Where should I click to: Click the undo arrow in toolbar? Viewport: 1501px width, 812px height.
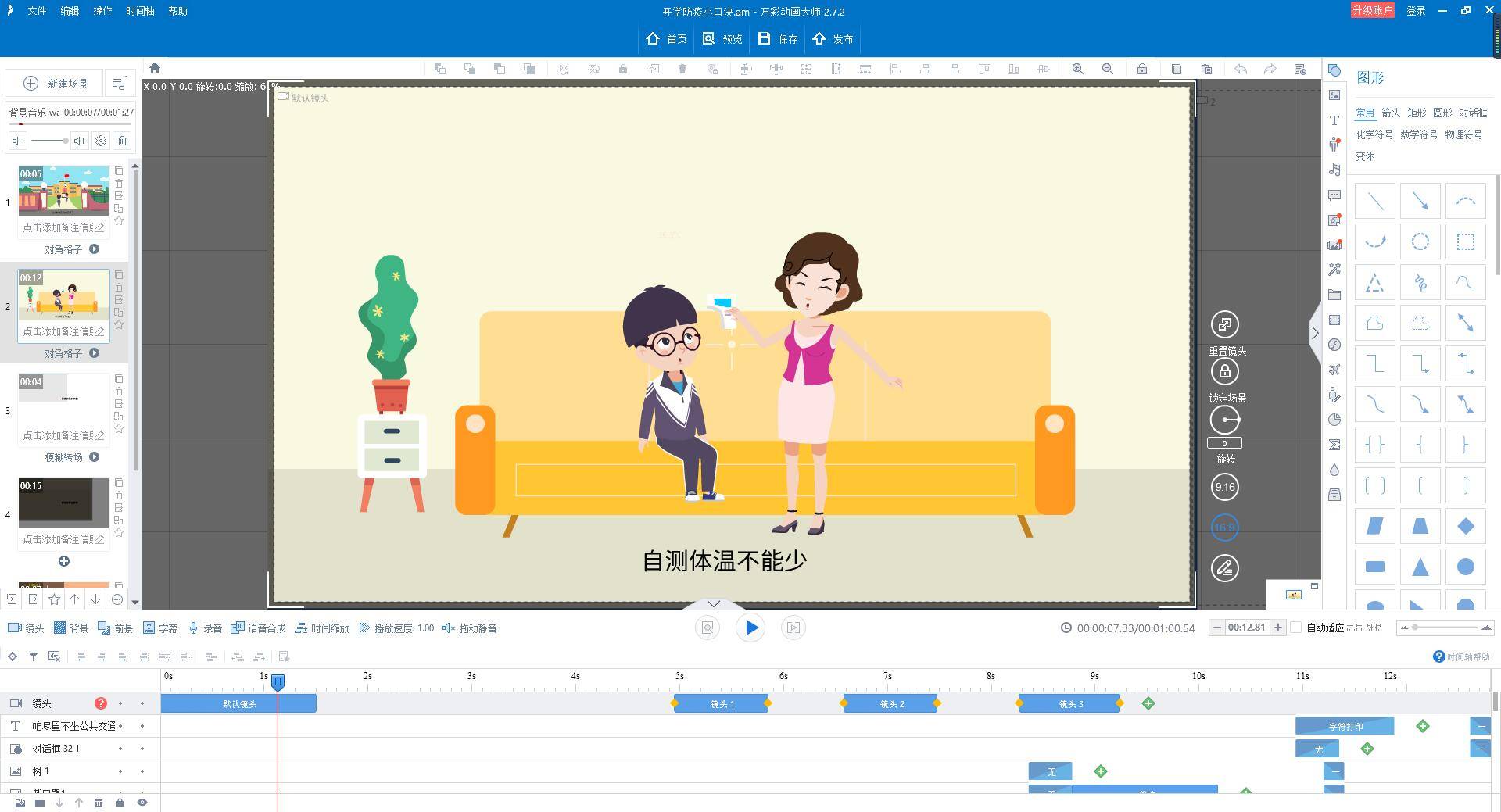point(1241,69)
